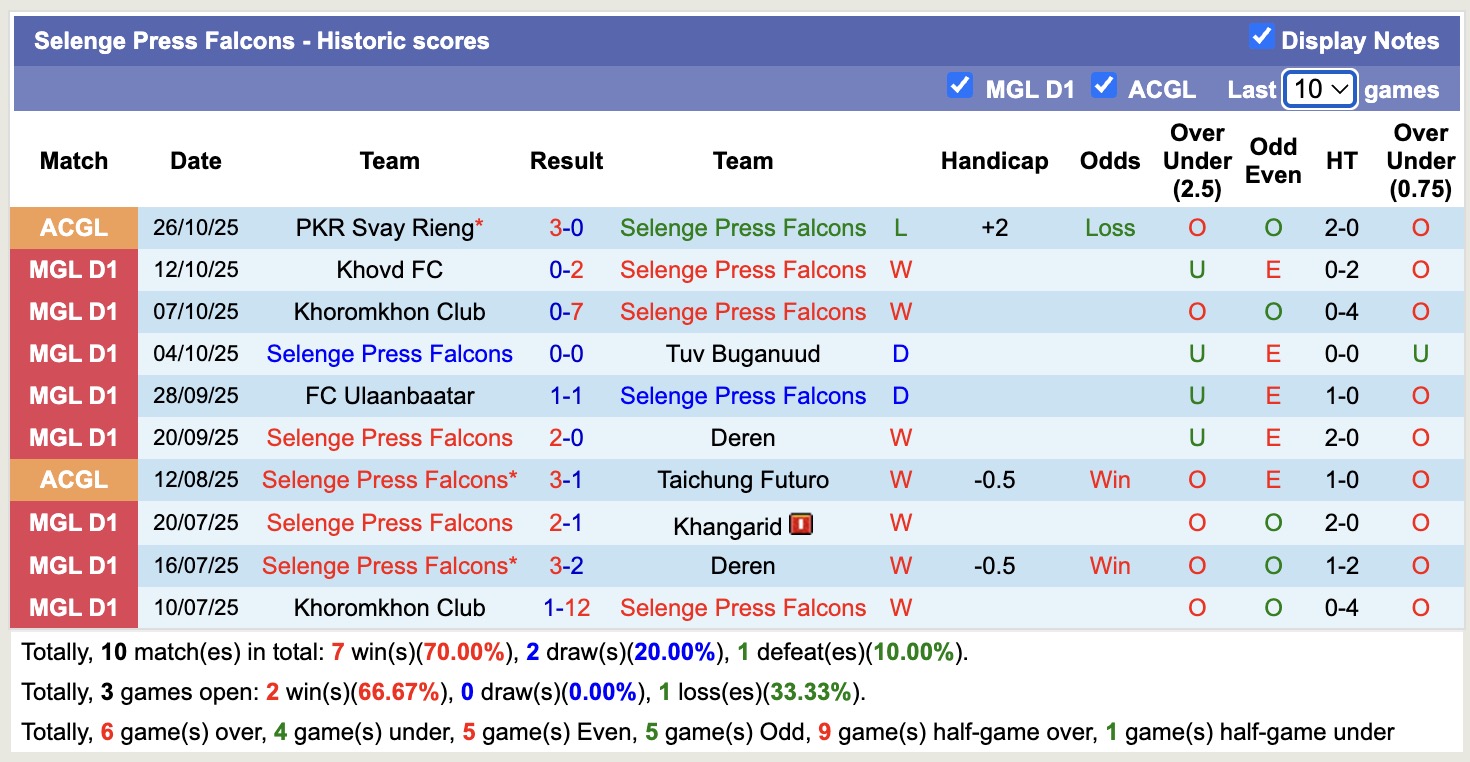Open the FC Ulaanbaatar team page
Image resolution: width=1470 pixels, height=762 pixels.
point(390,395)
